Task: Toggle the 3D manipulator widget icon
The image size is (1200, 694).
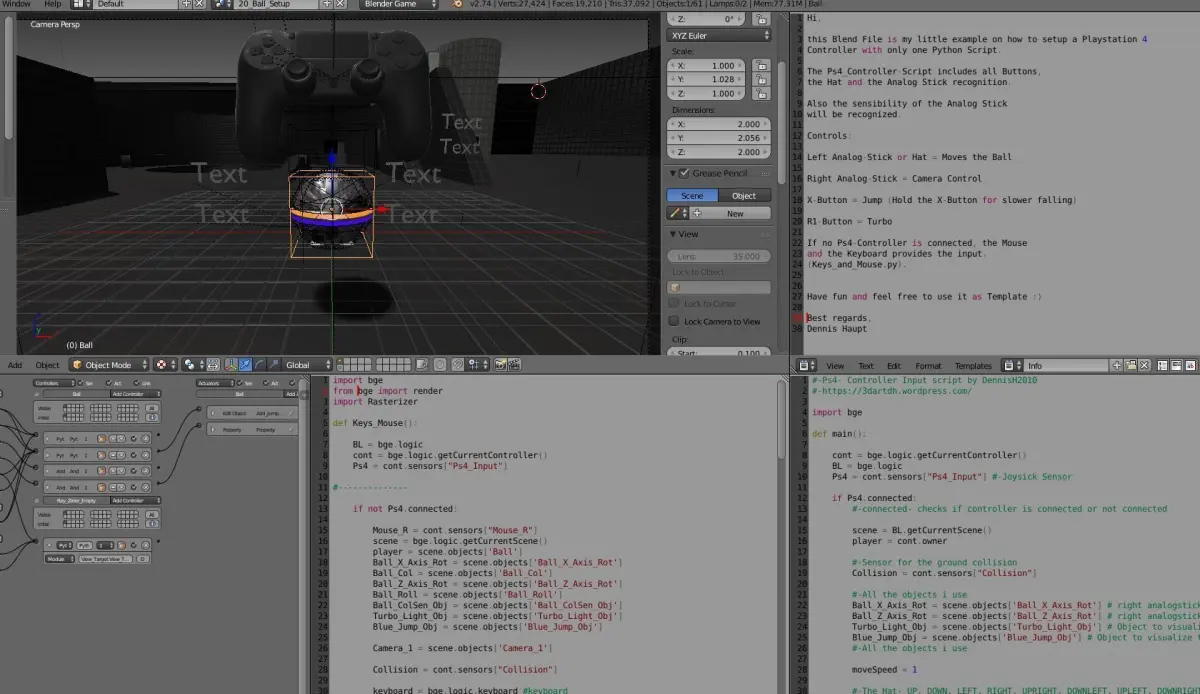Action: pos(232,365)
